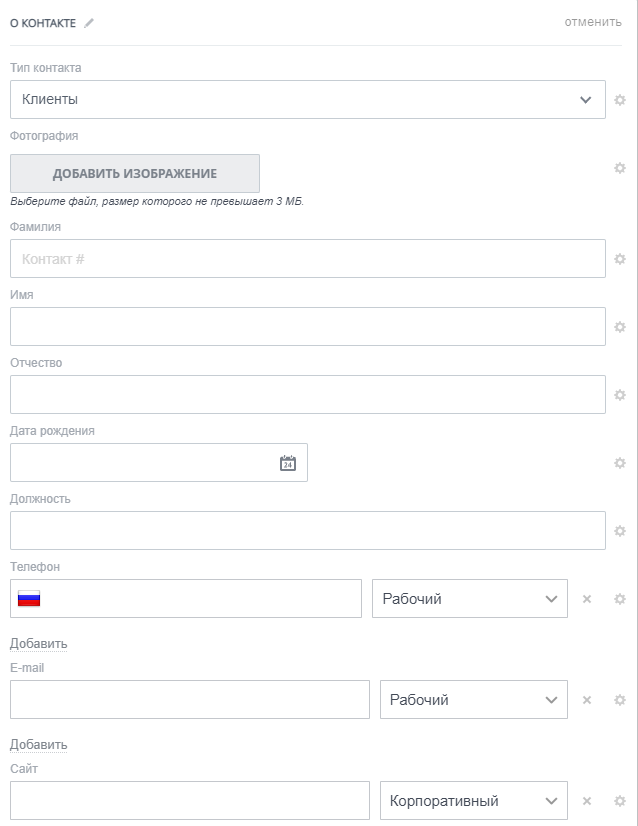638x826 pixels.
Task: Click into the Имя text field
Action: click(x=307, y=327)
